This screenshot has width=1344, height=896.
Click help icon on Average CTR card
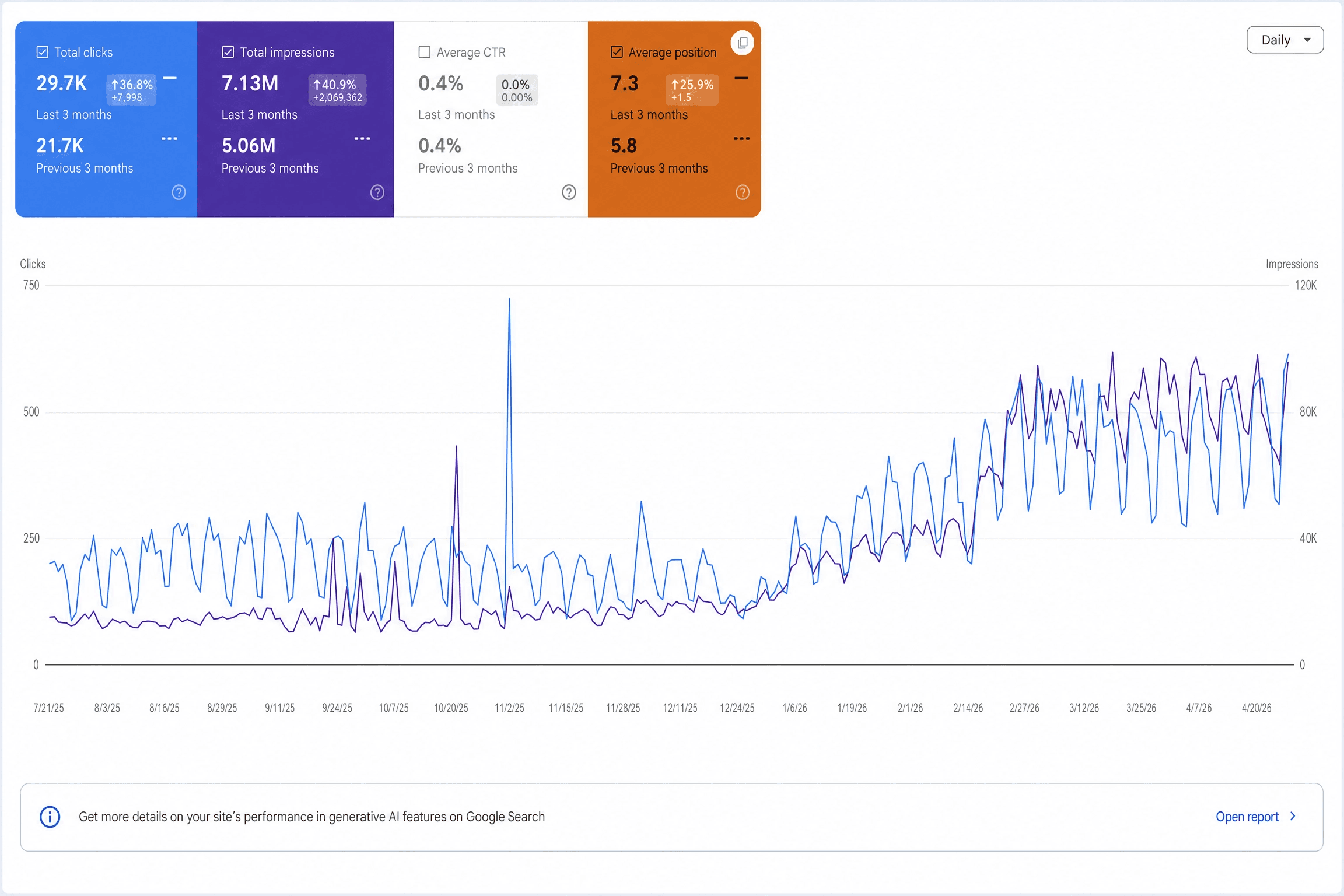569,192
